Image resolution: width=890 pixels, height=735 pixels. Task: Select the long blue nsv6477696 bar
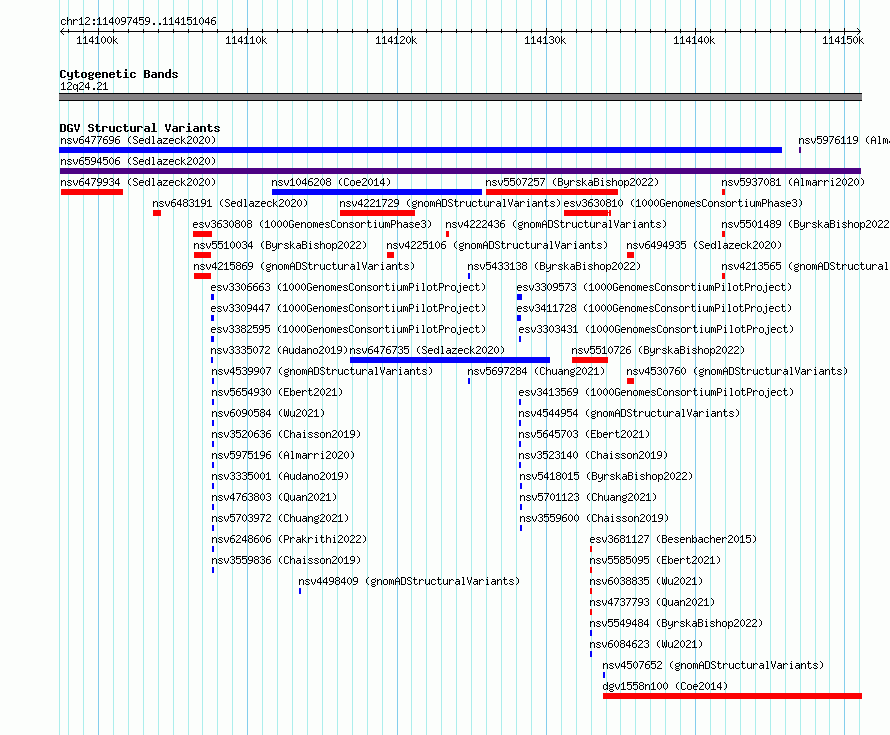[421, 150]
